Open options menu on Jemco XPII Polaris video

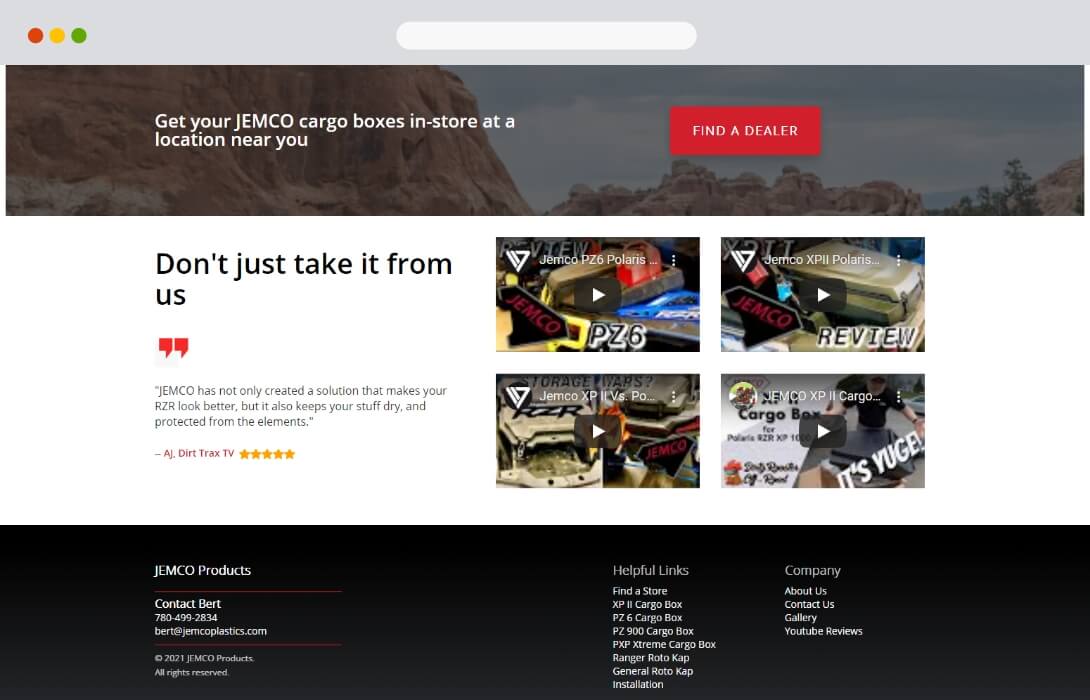[898, 260]
